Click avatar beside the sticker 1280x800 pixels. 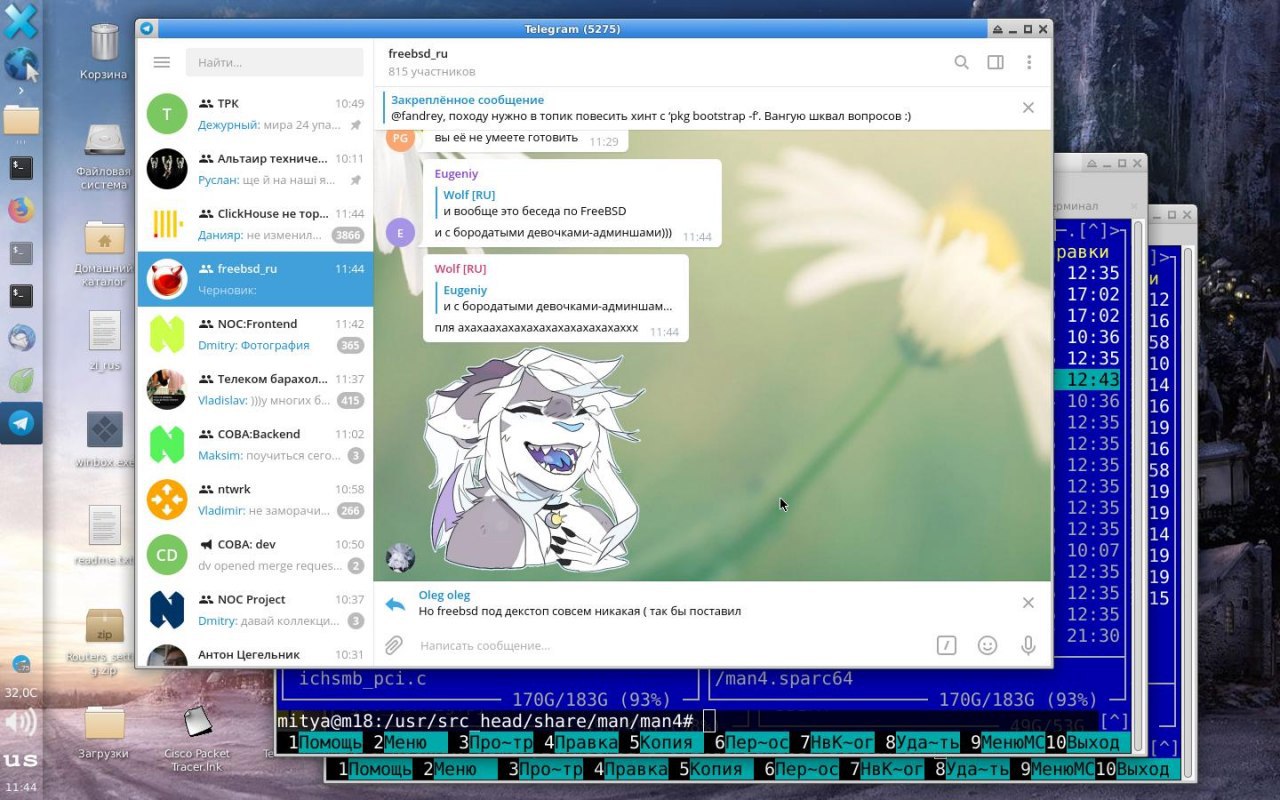click(400, 558)
